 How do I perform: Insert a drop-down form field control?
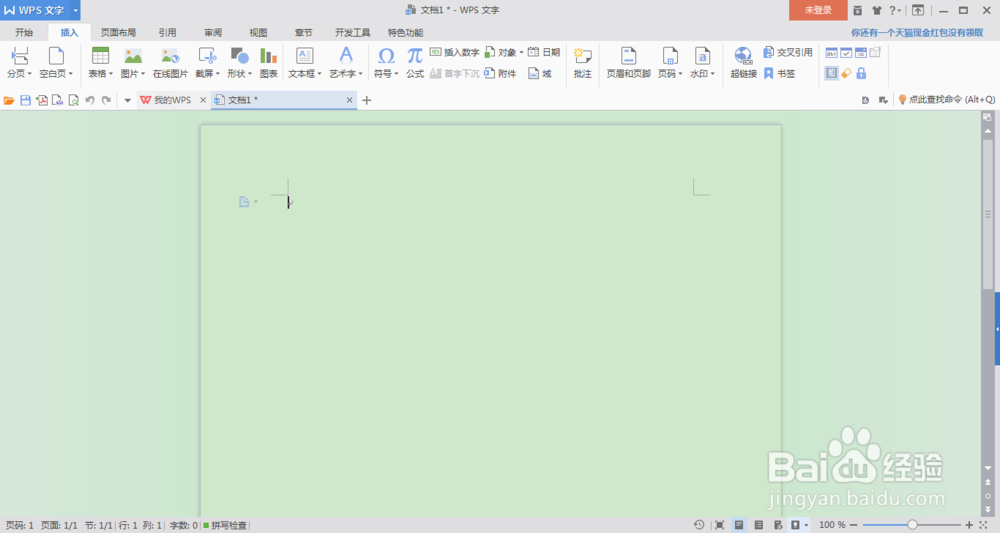(x=861, y=53)
